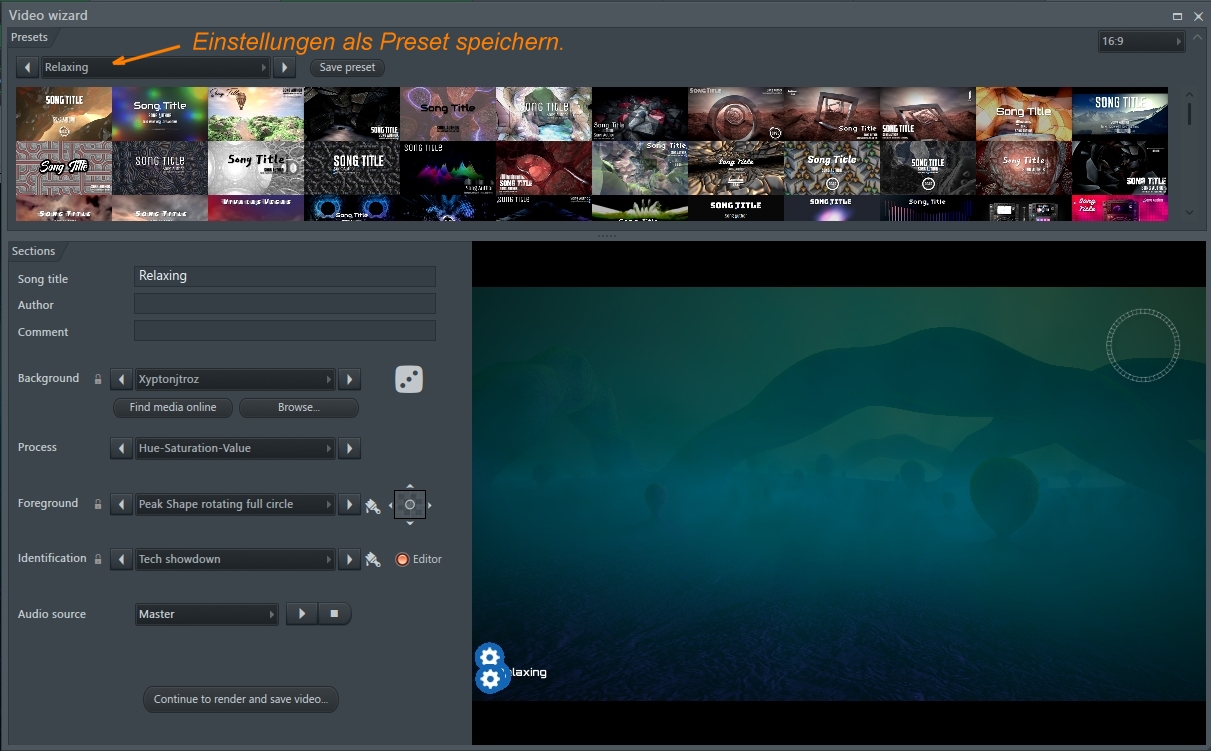Open the Tech showdown identification dropdown
The image size is (1211, 751).
[234, 559]
